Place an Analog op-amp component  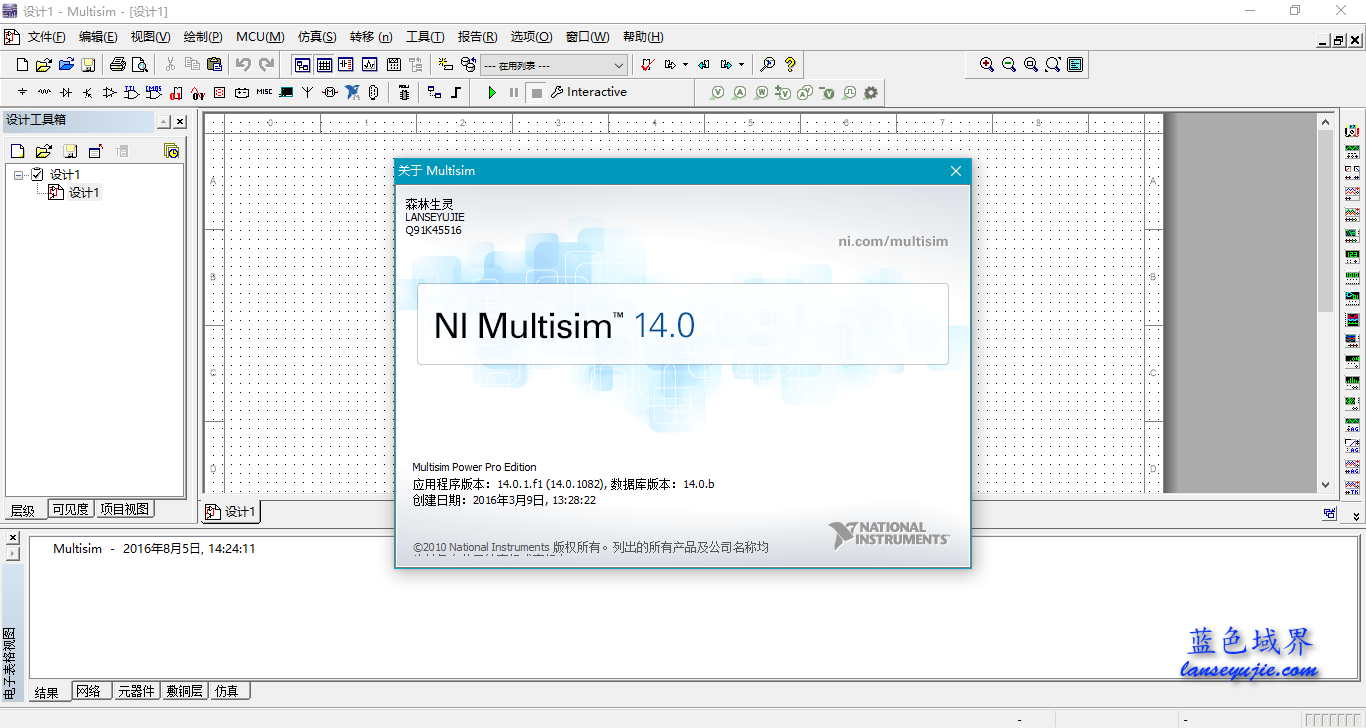point(110,92)
